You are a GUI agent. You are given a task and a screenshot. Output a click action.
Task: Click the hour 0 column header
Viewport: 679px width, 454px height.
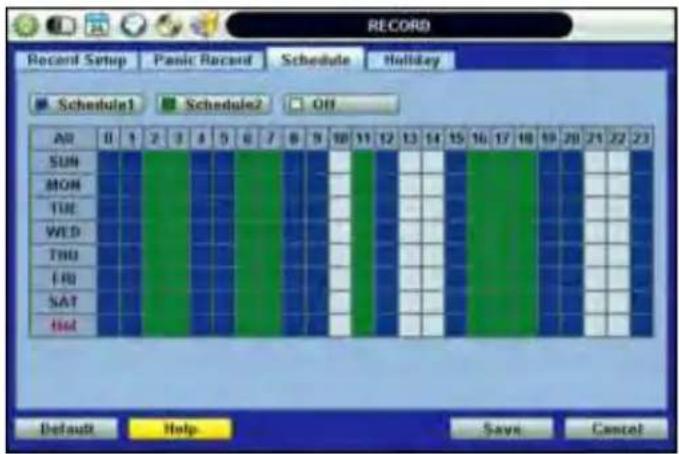(x=108, y=139)
